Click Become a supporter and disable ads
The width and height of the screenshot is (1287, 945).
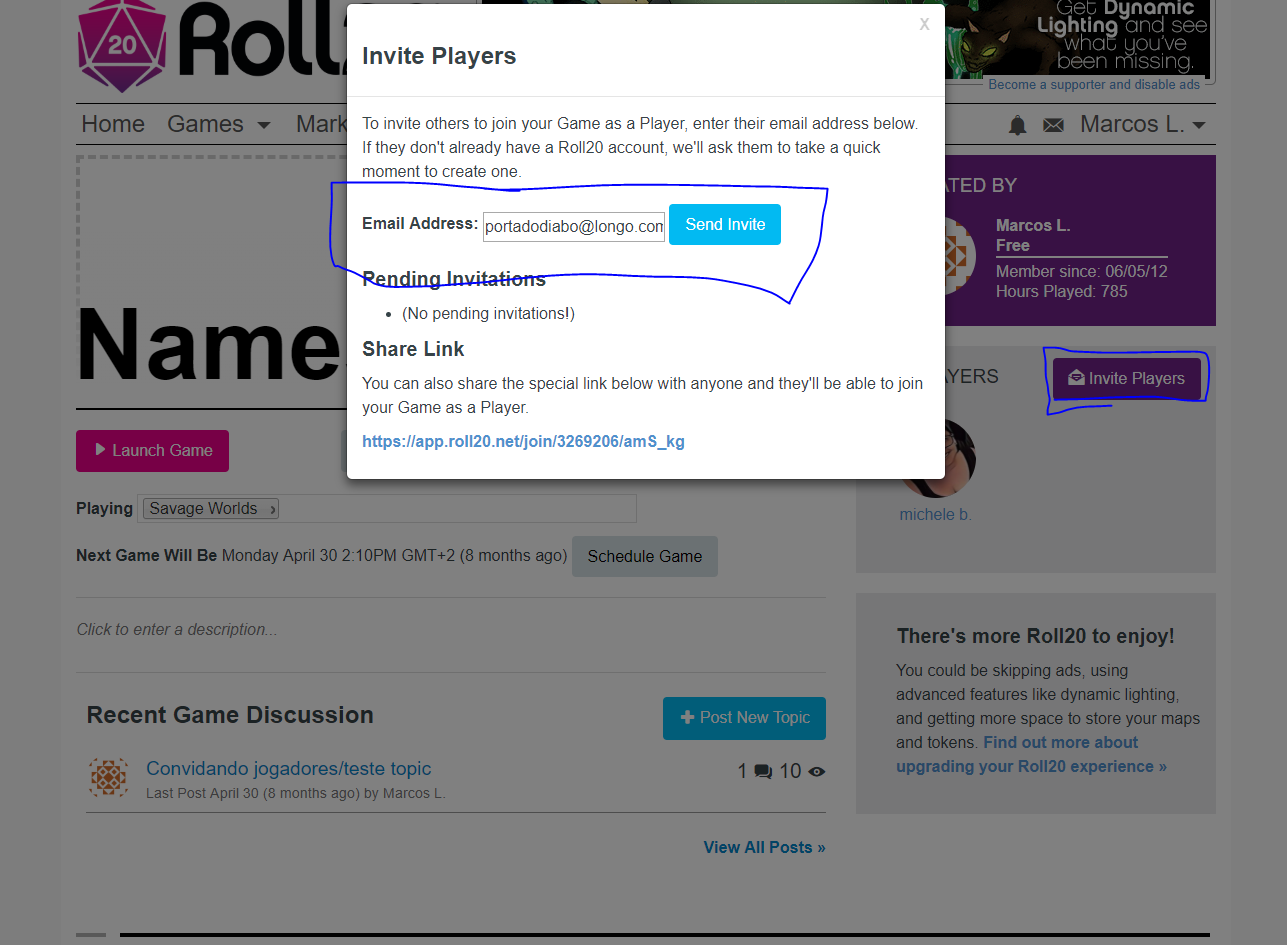tap(1094, 85)
